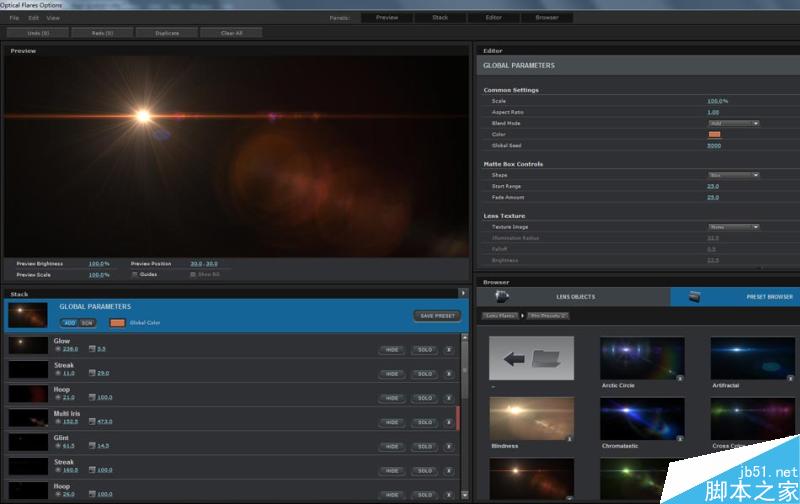The height and width of the screenshot is (504, 800).
Task: Enable the Guides checkbox
Action: (135, 274)
